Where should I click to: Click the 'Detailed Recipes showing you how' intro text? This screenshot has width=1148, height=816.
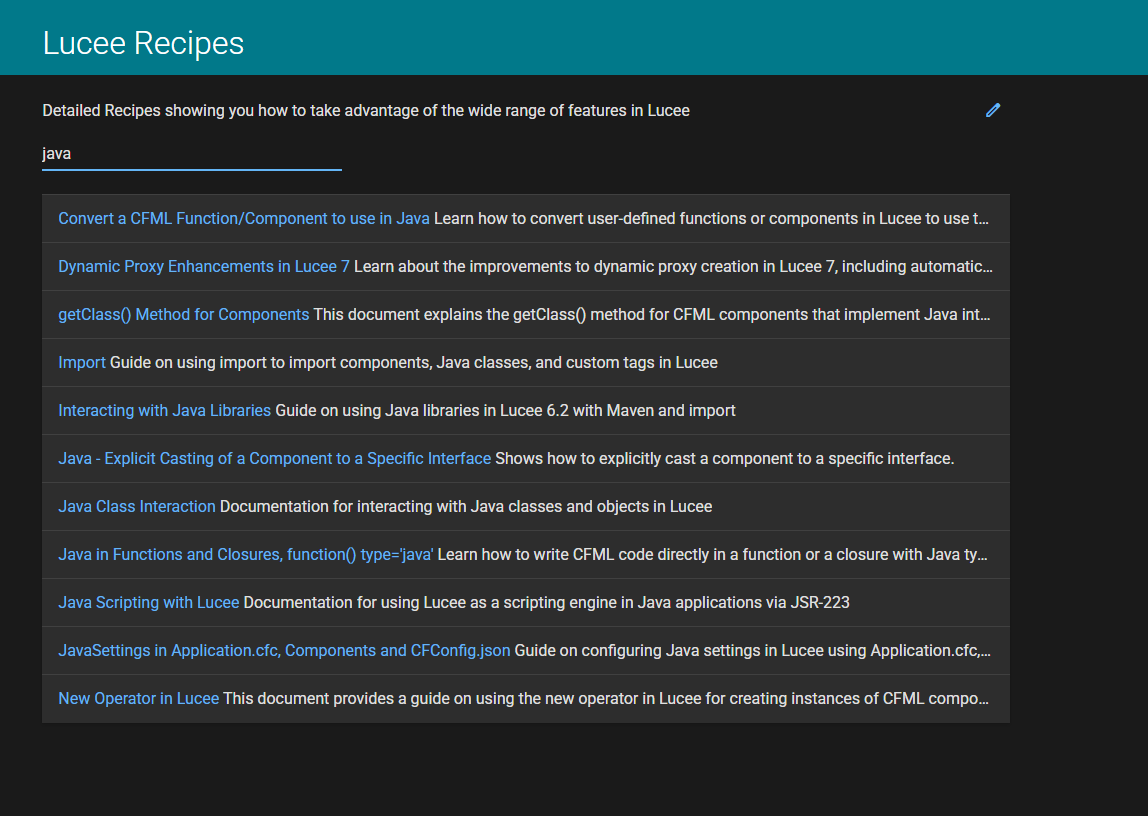point(365,110)
